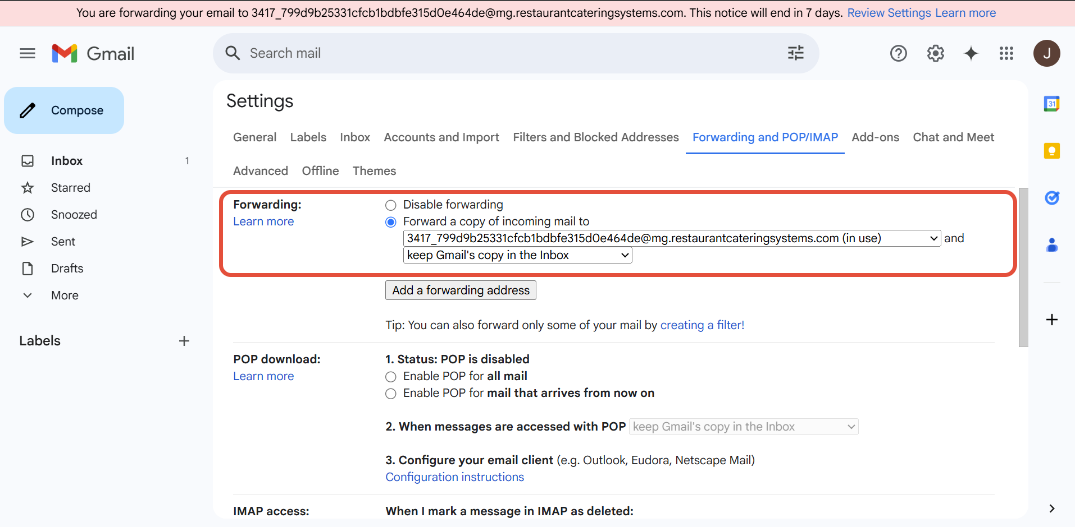Viewport: 1075px width, 527px height.
Task: Open Contacts side panel icon
Action: [x=1052, y=245]
